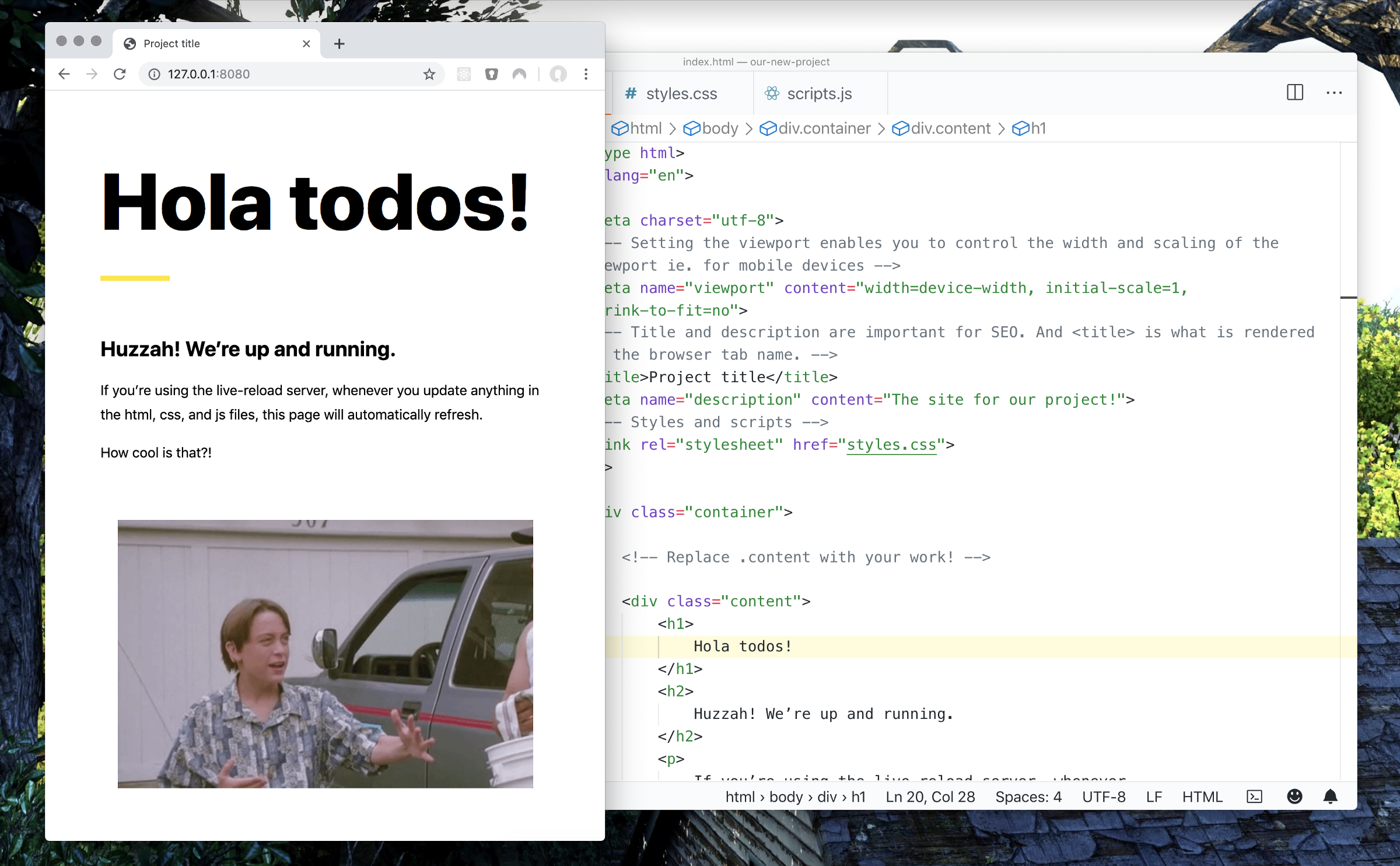Open the Chrome three-dot menu

pos(586,74)
